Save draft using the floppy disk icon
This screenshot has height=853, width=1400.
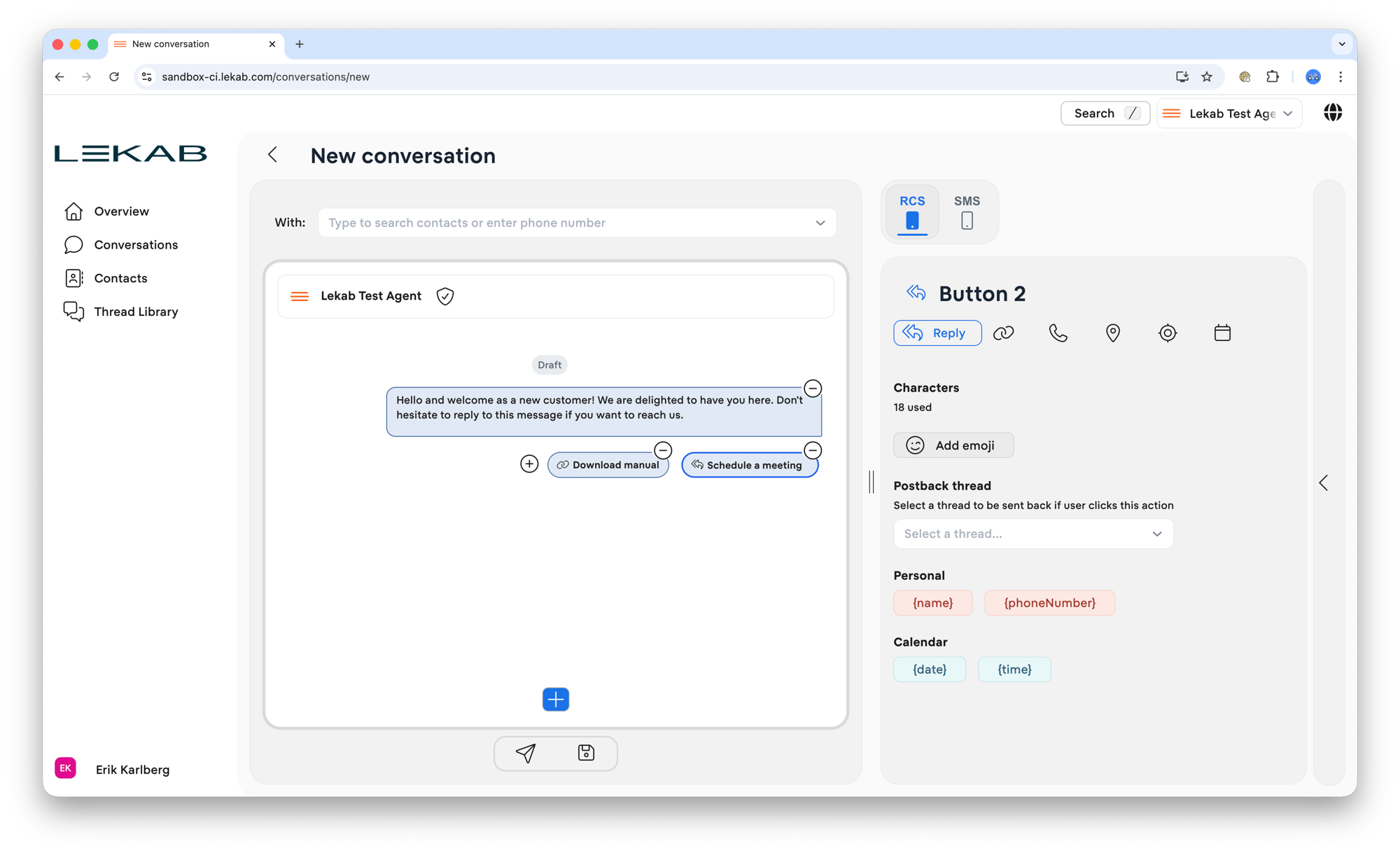[x=586, y=753]
